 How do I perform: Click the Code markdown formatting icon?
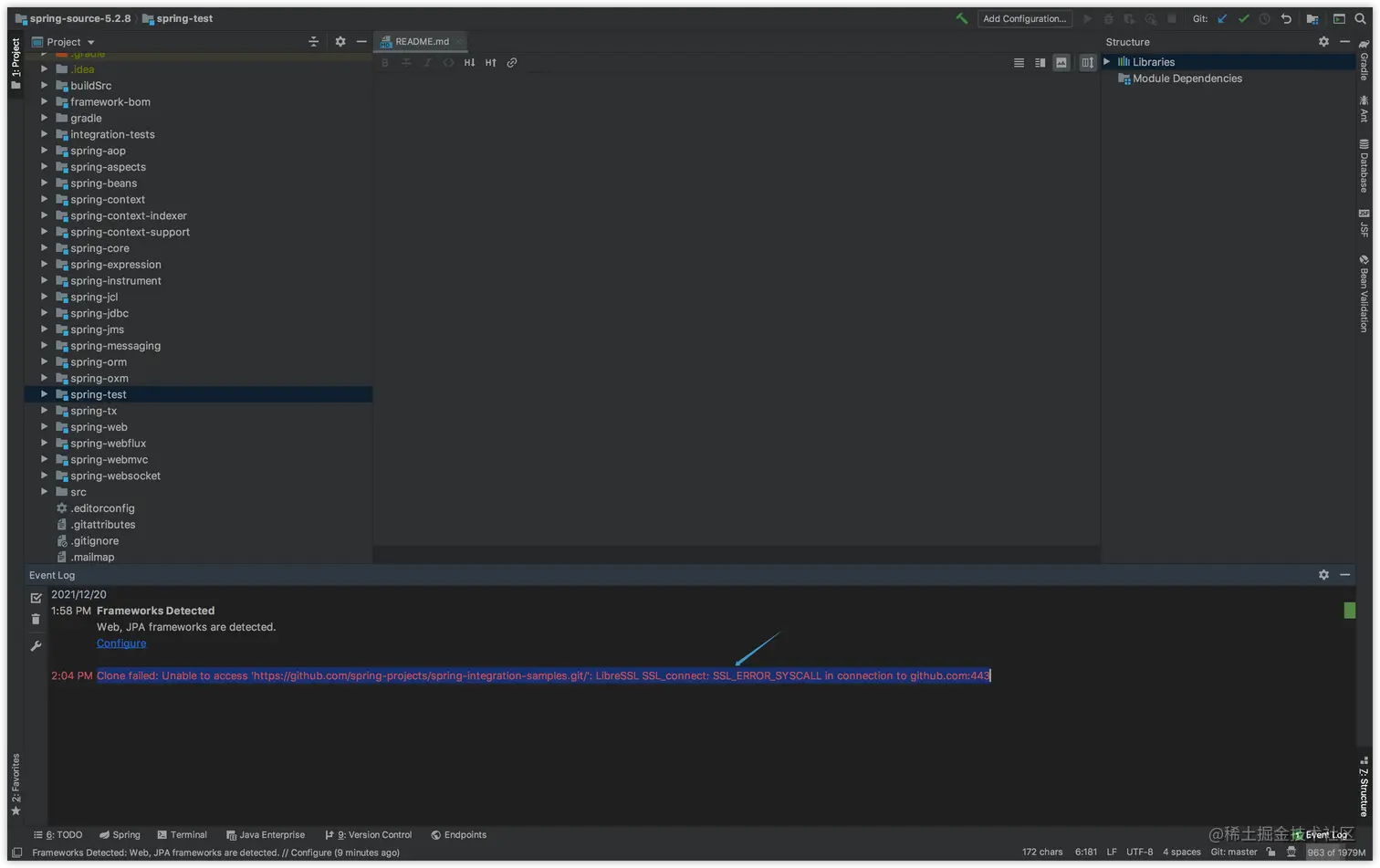point(448,63)
